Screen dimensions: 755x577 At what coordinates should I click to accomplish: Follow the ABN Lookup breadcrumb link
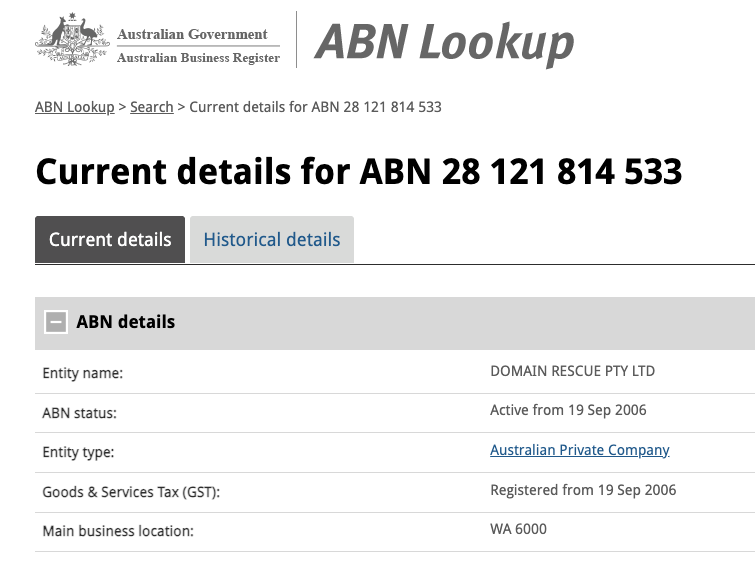(x=75, y=107)
